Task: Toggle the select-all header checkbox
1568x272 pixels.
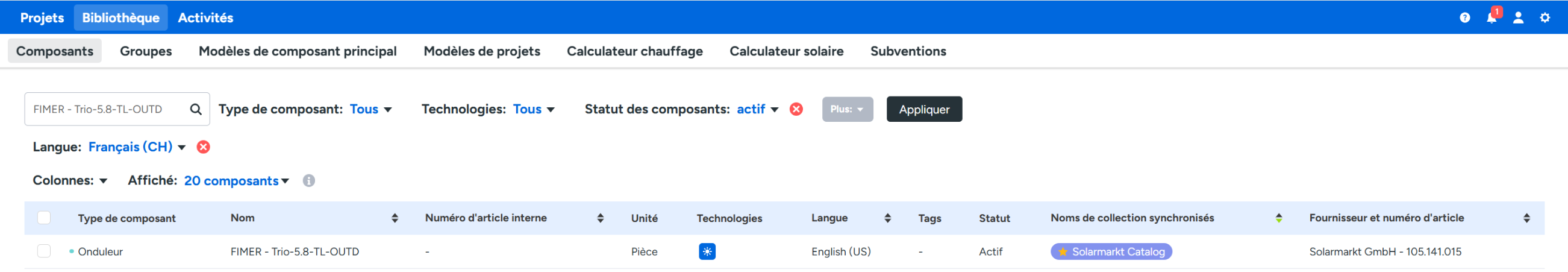Action: coord(44,218)
